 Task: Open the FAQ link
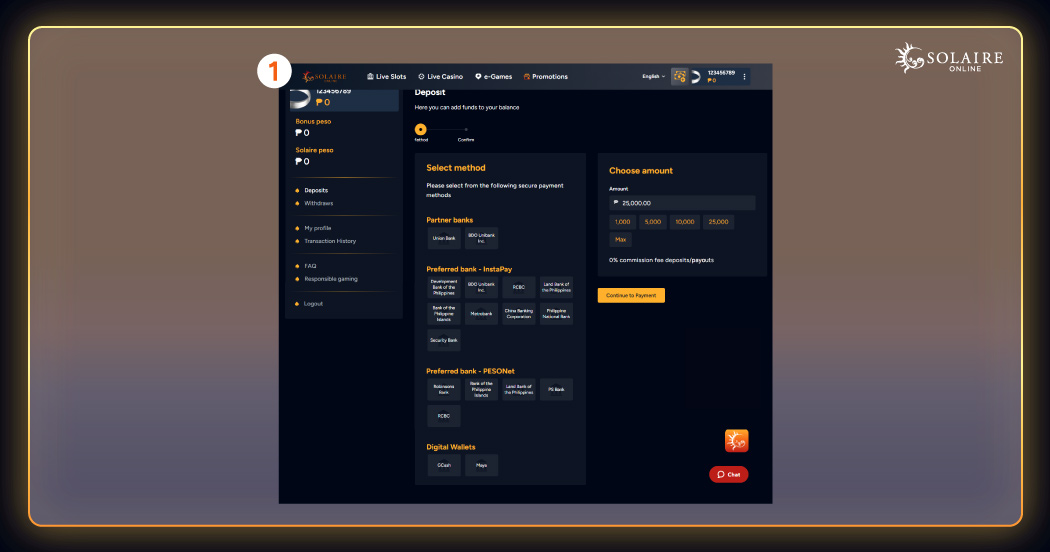point(310,266)
